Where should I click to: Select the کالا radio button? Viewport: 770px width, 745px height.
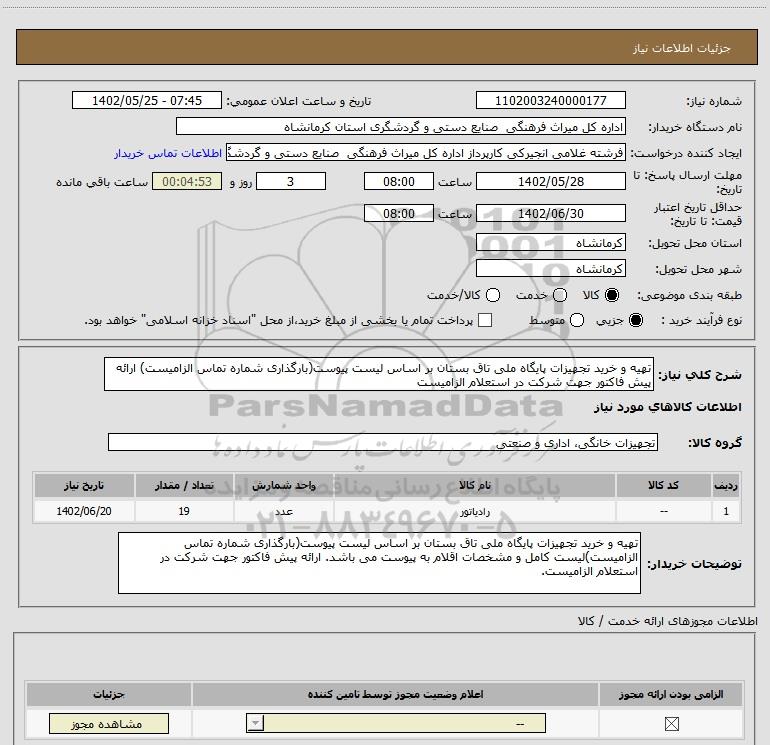click(612, 295)
